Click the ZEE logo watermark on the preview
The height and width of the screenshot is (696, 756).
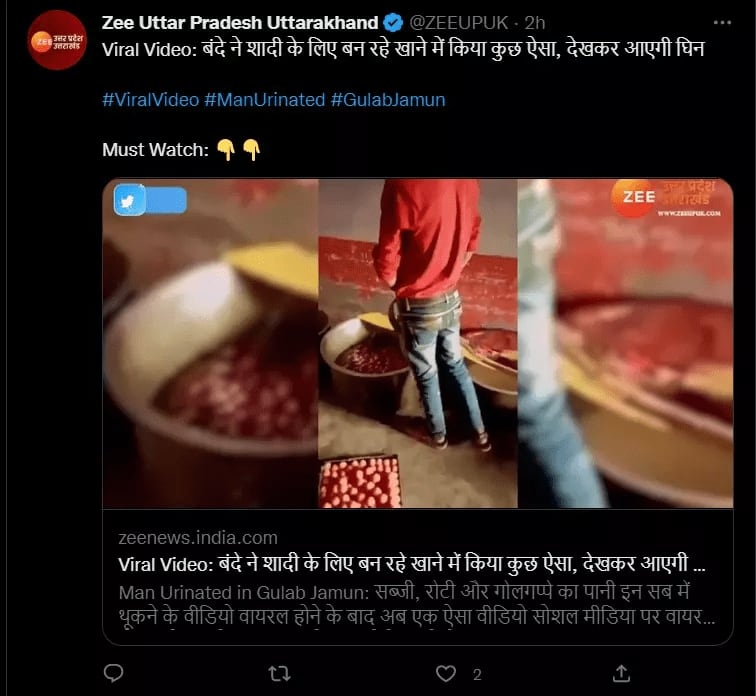(x=666, y=199)
